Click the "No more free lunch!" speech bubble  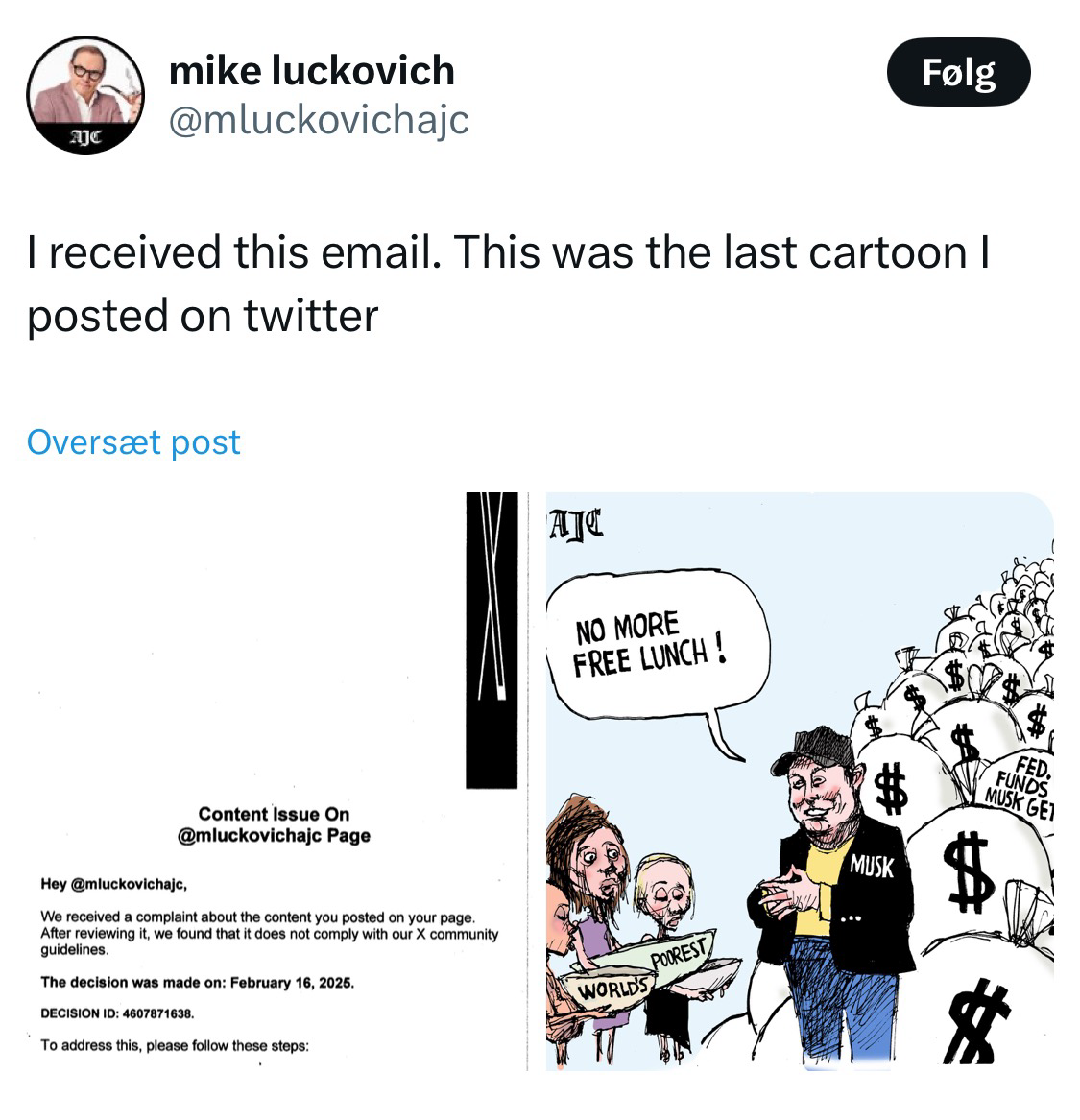pyautogui.click(x=659, y=647)
